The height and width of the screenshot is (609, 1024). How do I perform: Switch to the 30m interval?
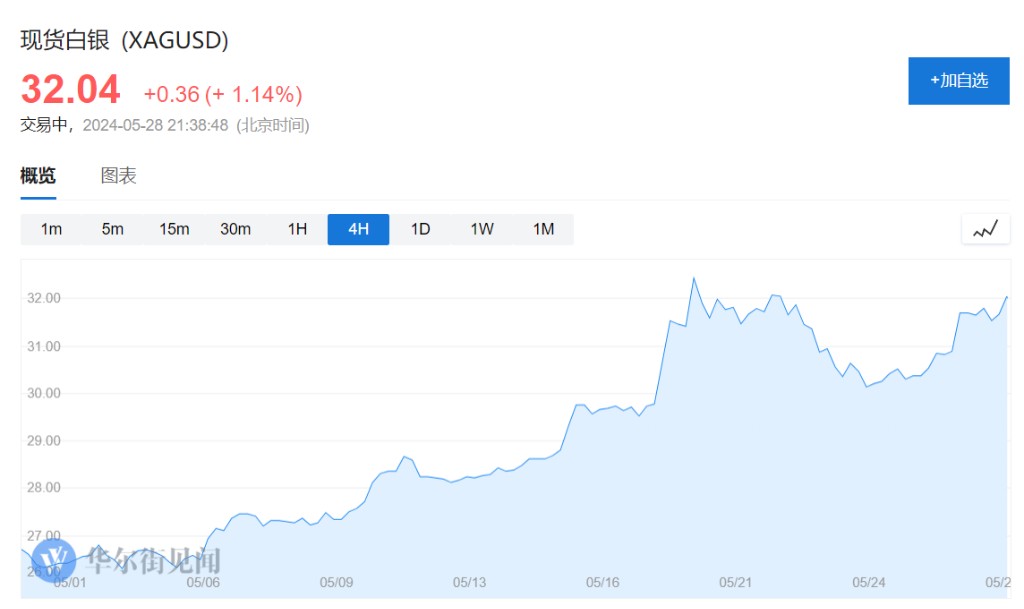point(235,229)
